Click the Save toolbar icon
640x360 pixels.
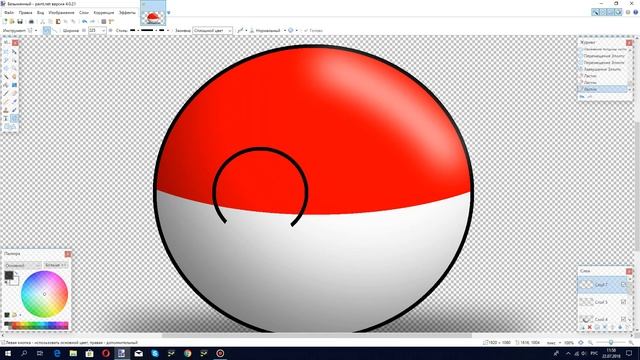[20, 21]
